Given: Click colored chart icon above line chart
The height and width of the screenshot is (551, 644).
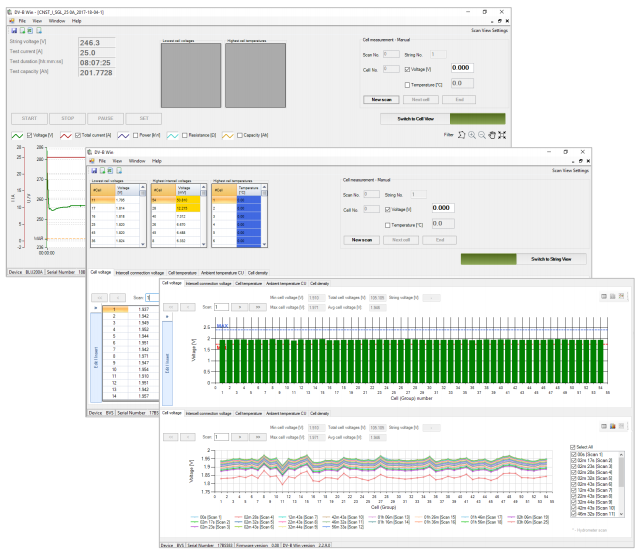Looking at the screenshot, I should (612, 427).
